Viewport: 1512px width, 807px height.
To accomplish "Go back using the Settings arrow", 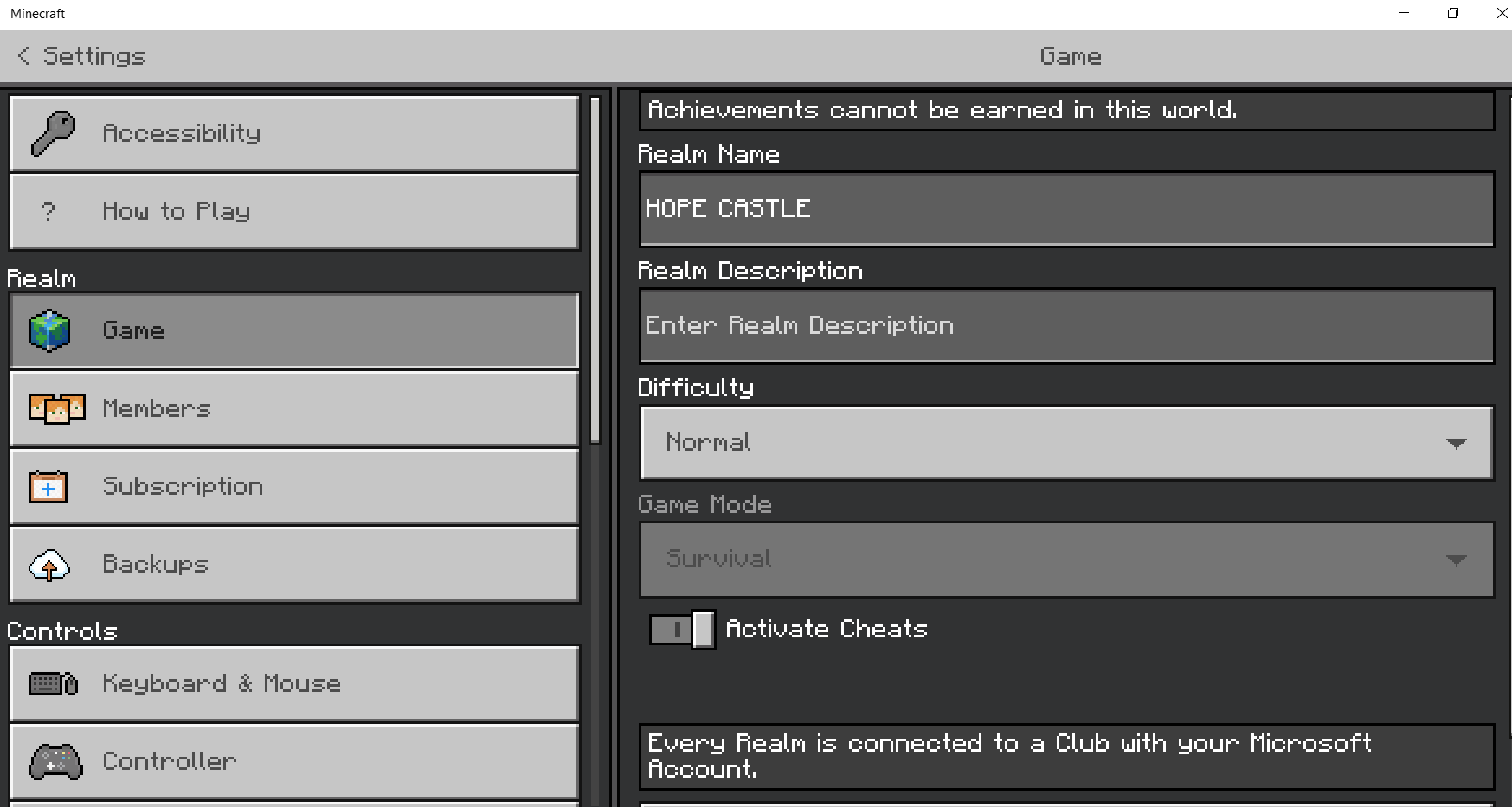I will click(23, 56).
